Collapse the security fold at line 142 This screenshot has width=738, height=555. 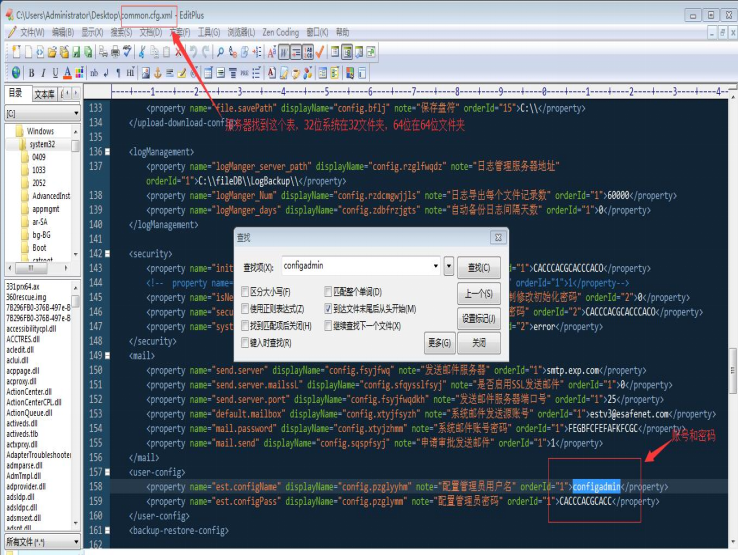coord(107,254)
